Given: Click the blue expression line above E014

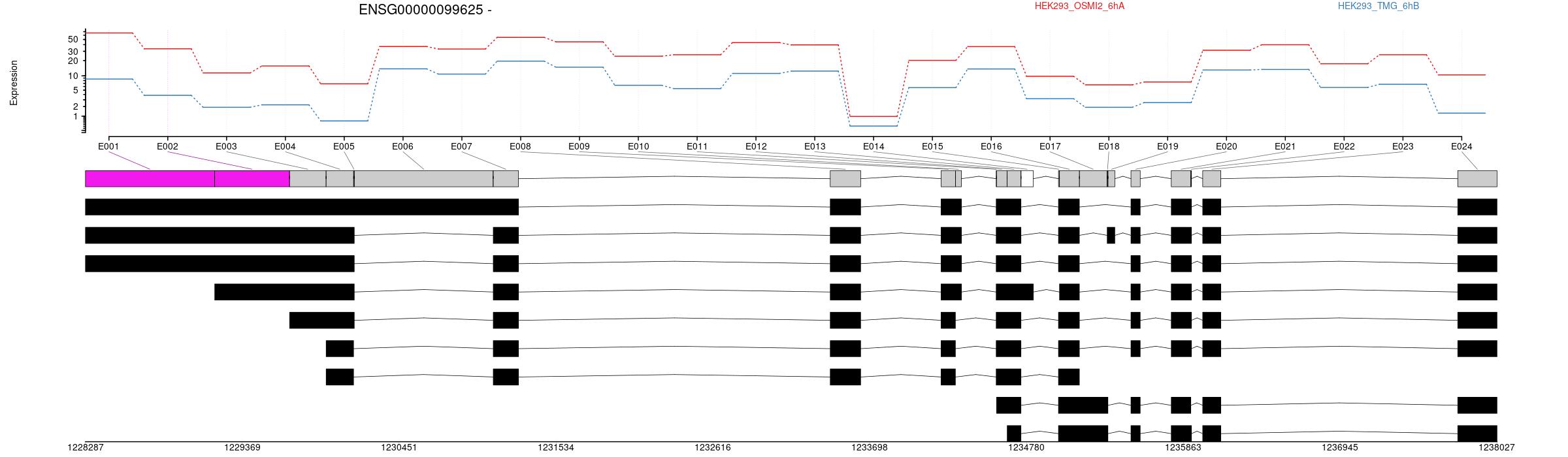Looking at the screenshot, I should 874,126.
